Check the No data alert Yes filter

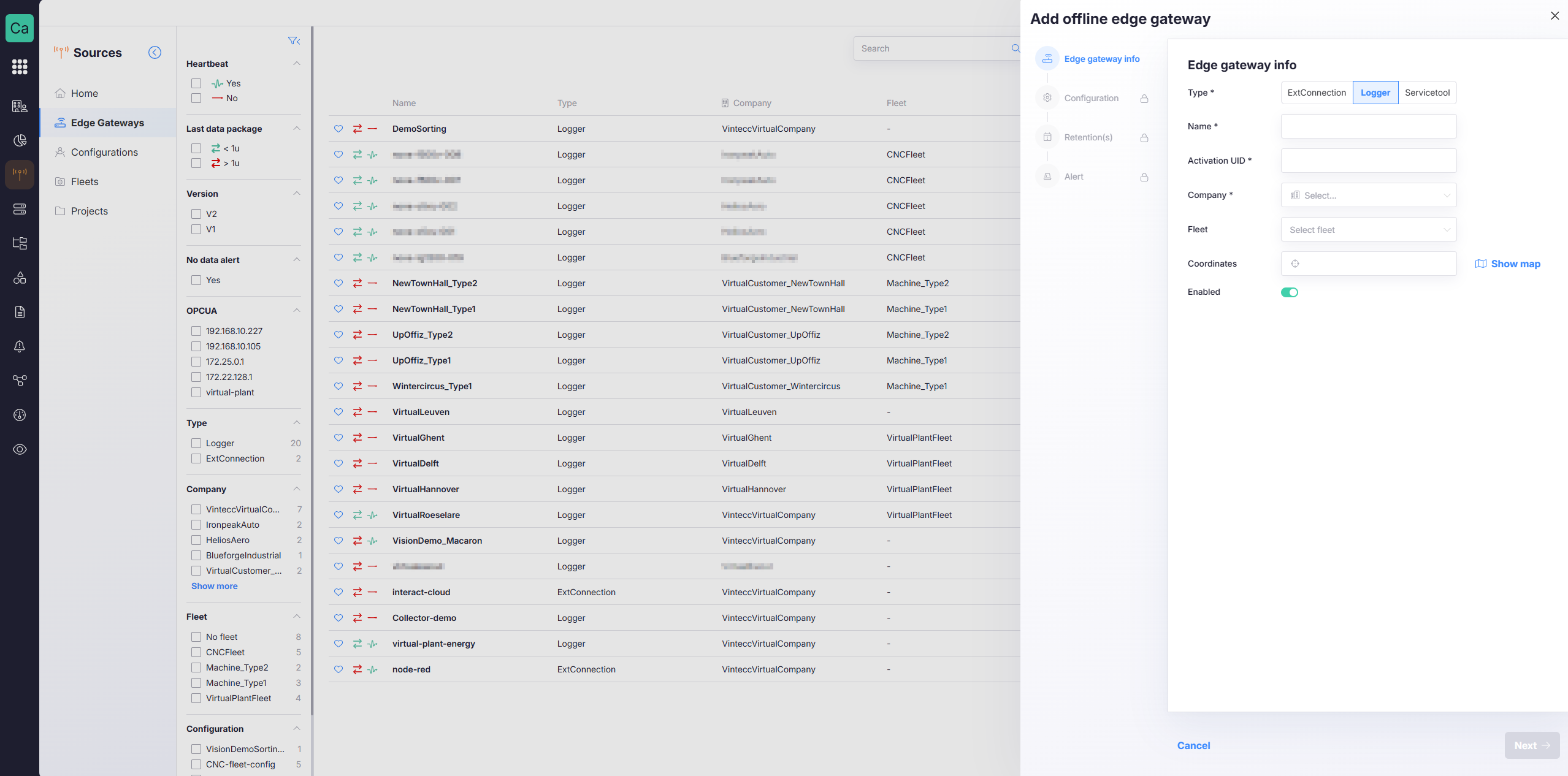[x=196, y=280]
